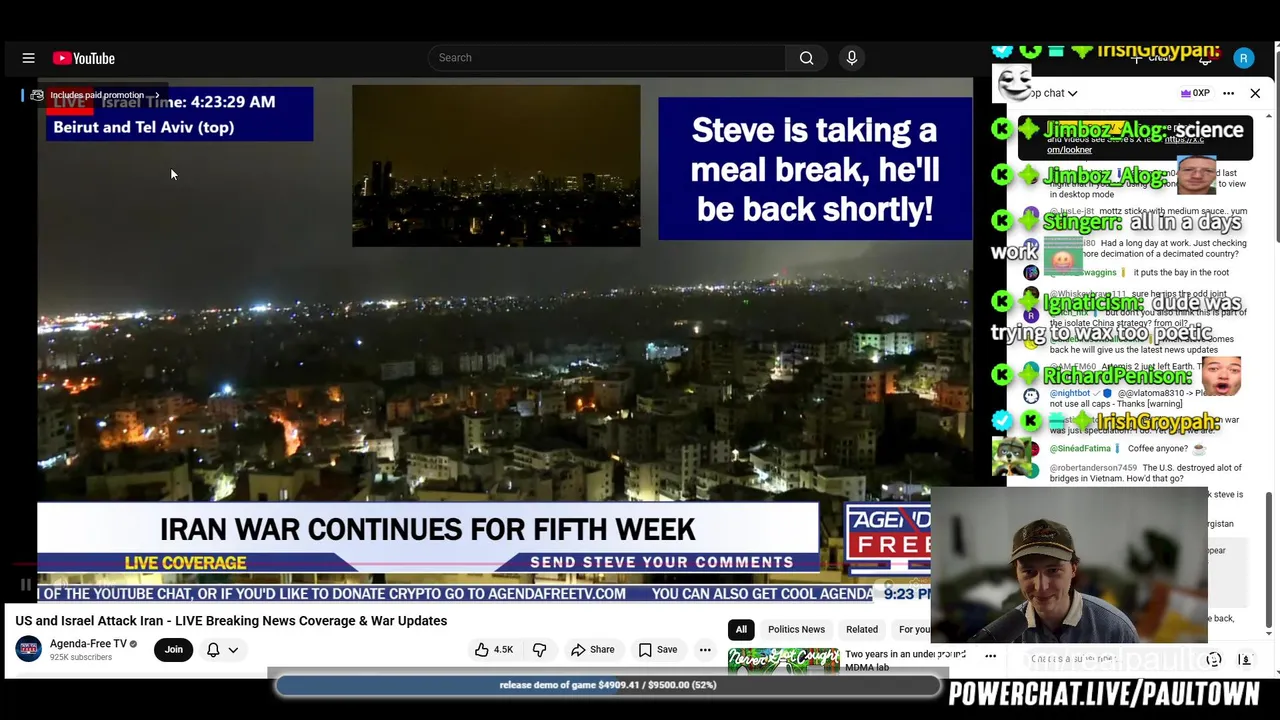Go to YouTube home via logo
Image resolution: width=1280 pixels, height=720 pixels.
pyautogui.click(x=84, y=58)
